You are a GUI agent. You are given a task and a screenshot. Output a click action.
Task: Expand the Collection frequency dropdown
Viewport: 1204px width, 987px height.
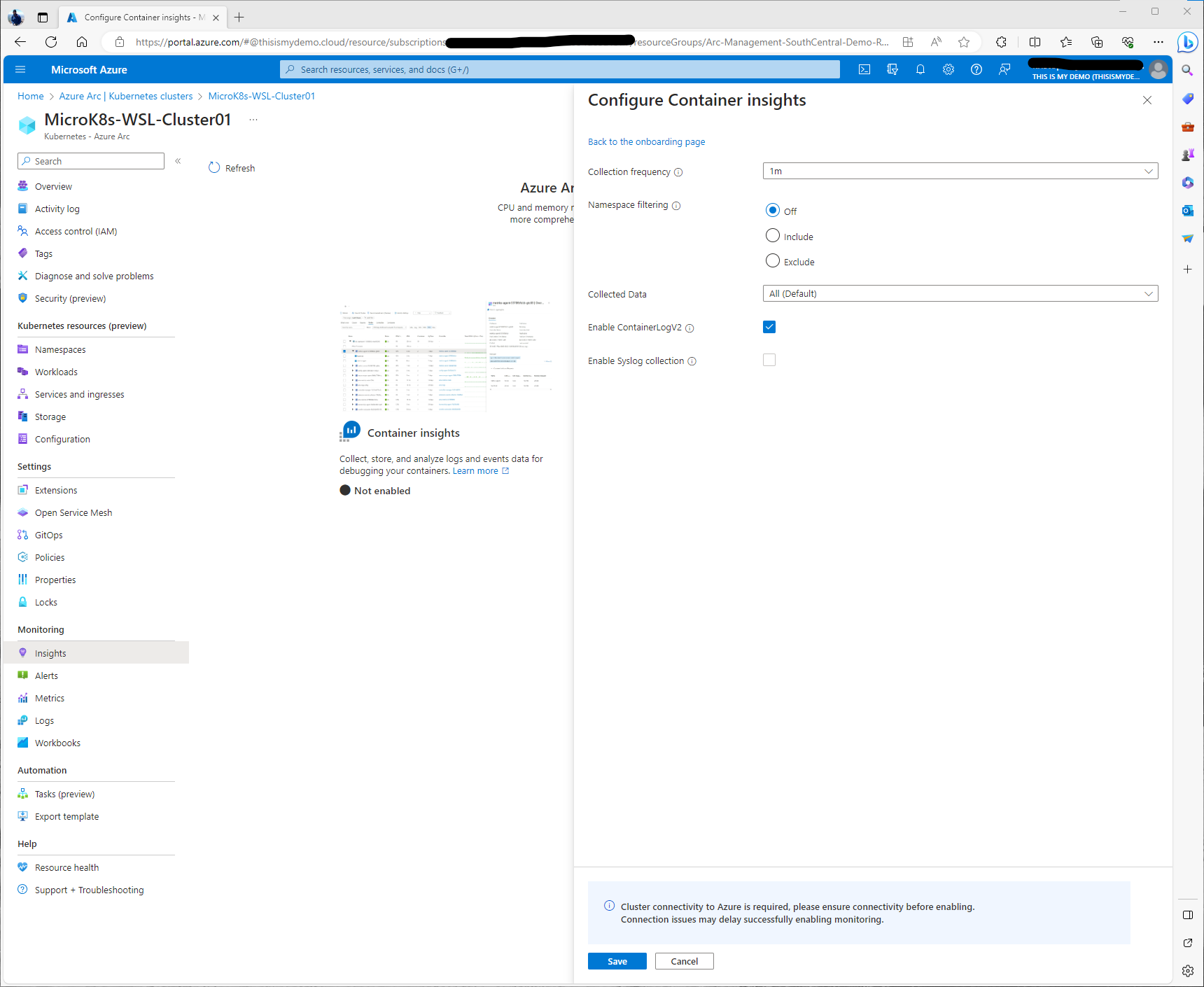(960, 171)
